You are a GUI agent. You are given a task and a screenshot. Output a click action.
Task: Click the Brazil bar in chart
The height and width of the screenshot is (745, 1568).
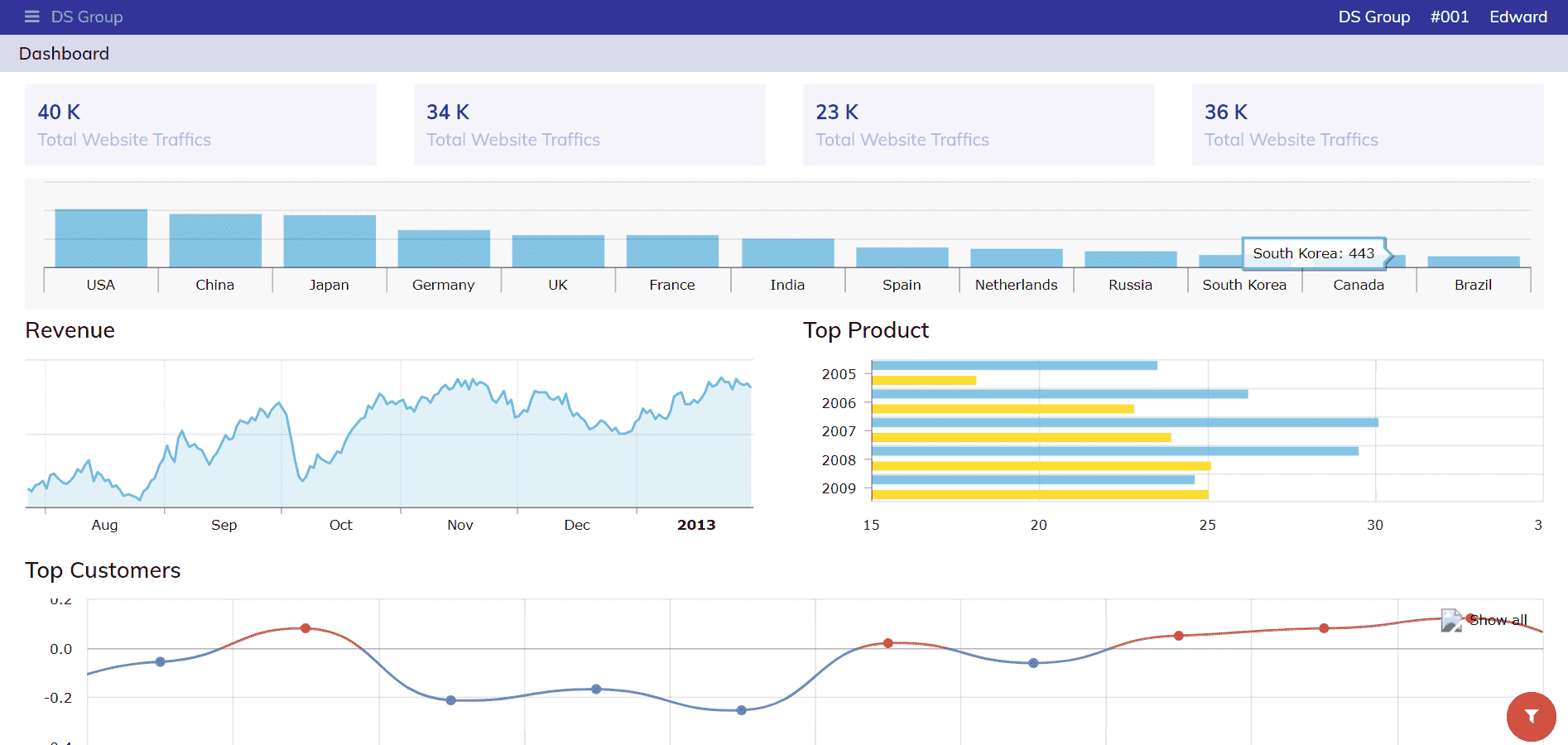coord(1474,262)
